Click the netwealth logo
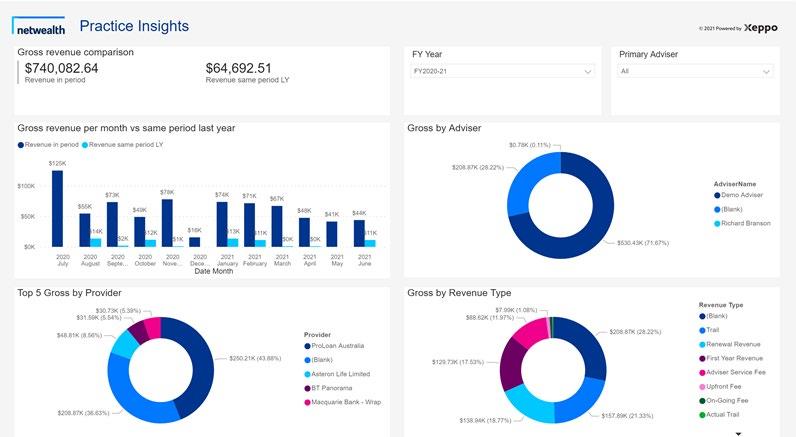Screen dimensions: 796x437 coord(39,26)
